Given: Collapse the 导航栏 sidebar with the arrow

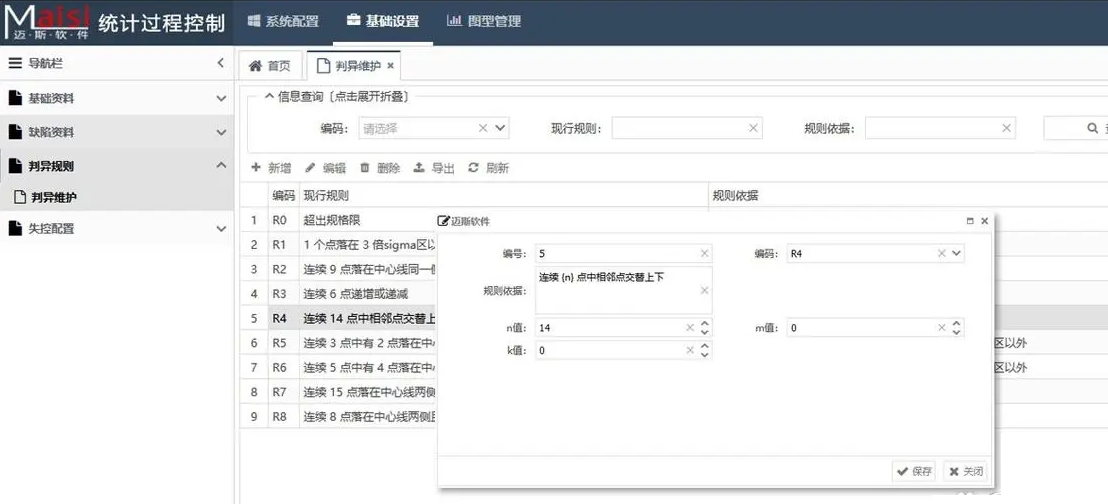Looking at the screenshot, I should 220,63.
